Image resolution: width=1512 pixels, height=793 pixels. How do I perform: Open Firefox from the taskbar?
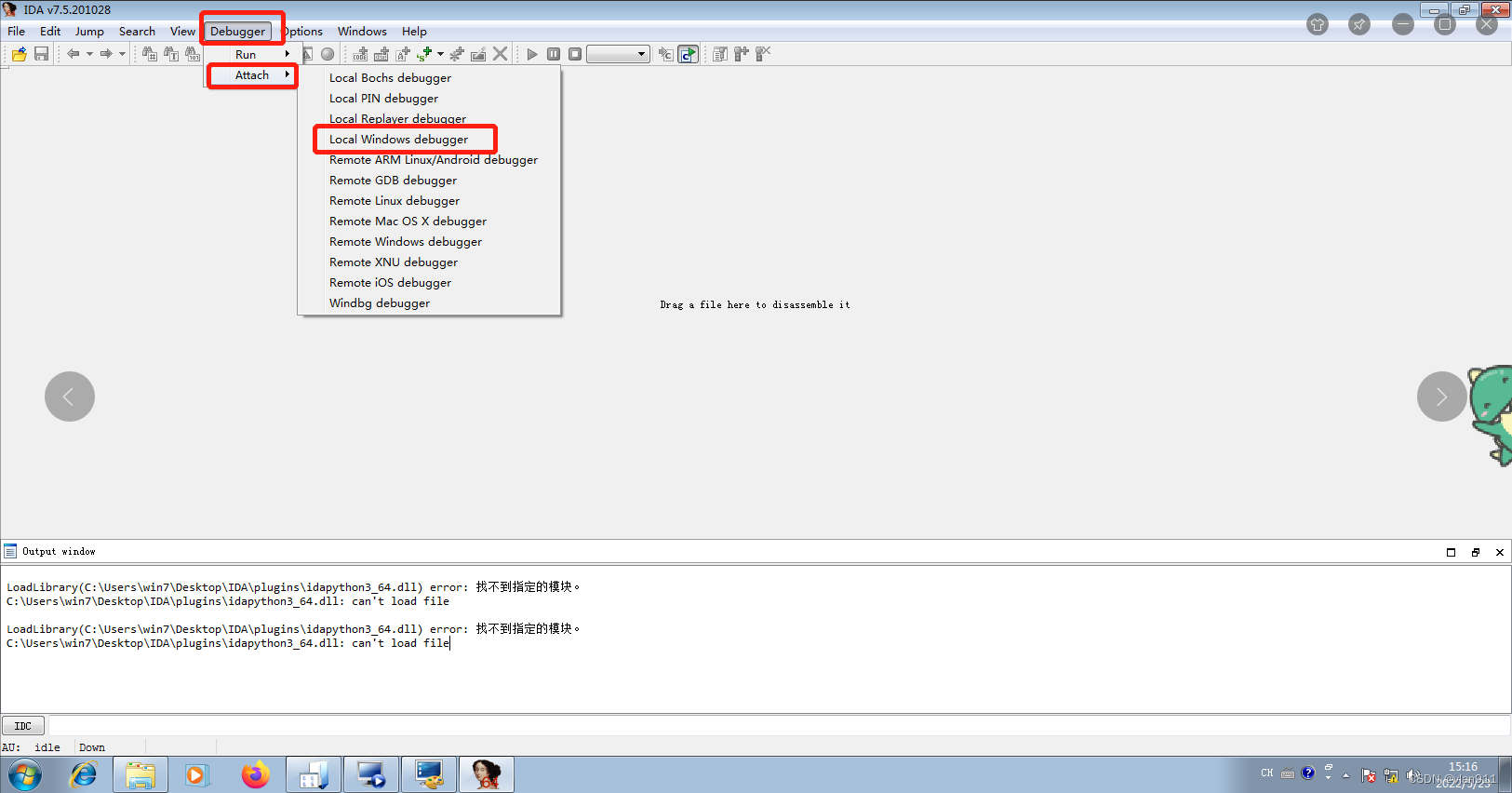[x=255, y=774]
